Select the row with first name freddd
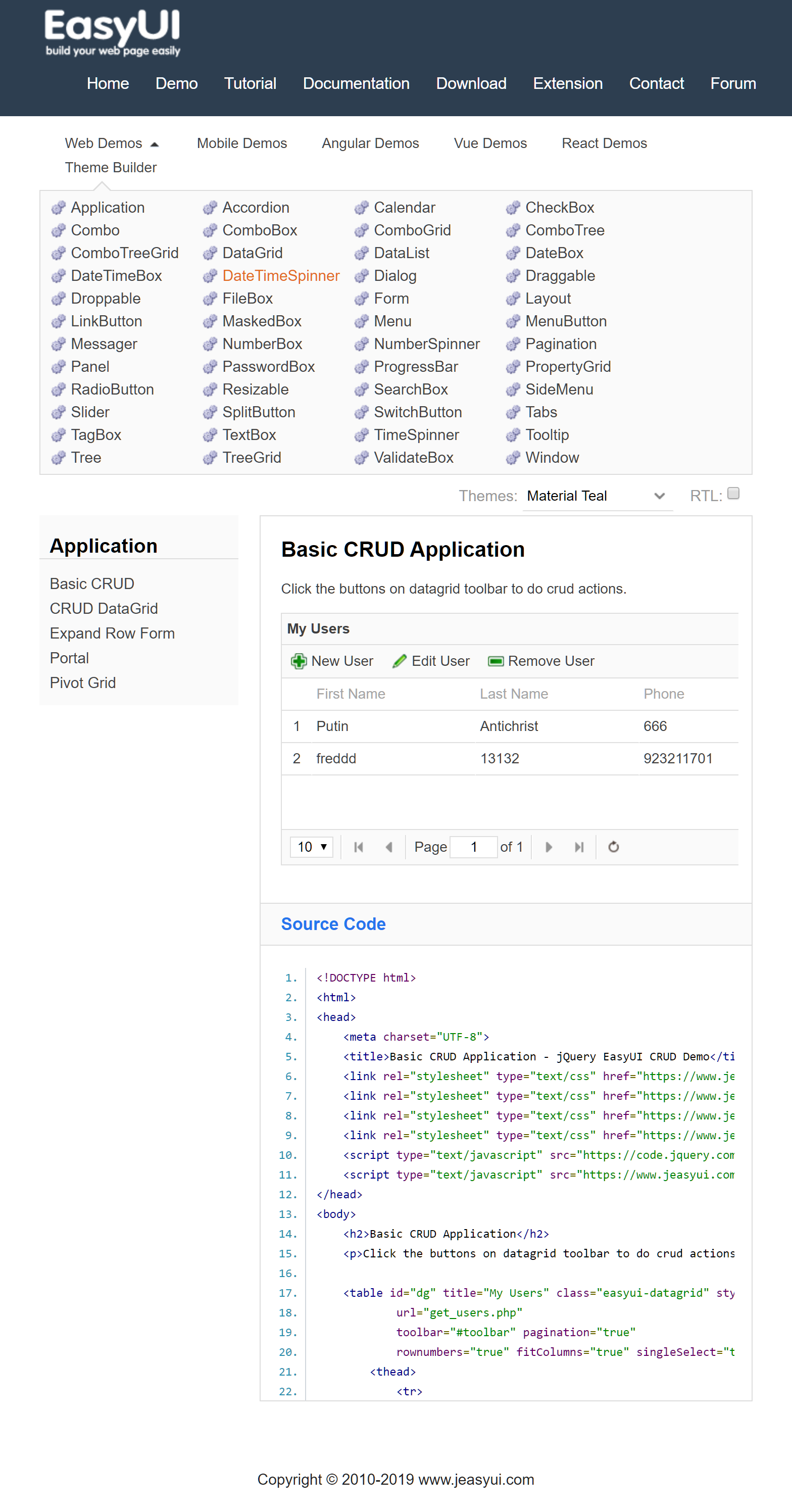This screenshot has height=1512, width=792. pyautogui.click(x=510, y=759)
